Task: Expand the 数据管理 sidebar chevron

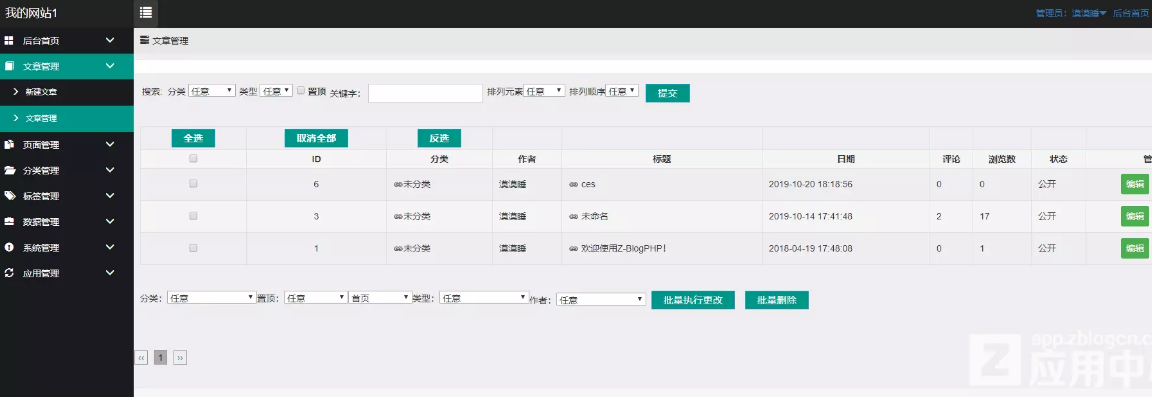Action: (109, 222)
